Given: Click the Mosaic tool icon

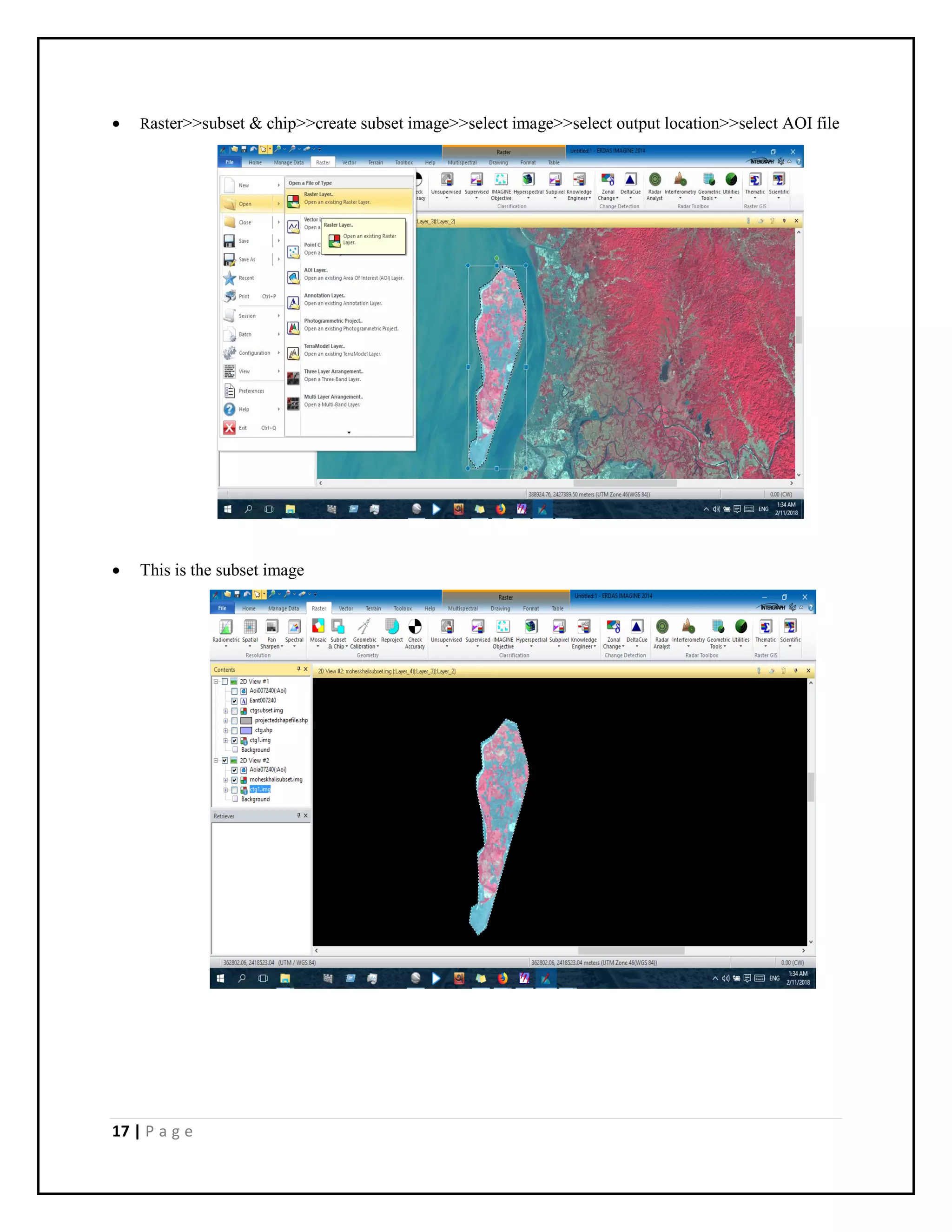Looking at the screenshot, I should click(x=318, y=627).
